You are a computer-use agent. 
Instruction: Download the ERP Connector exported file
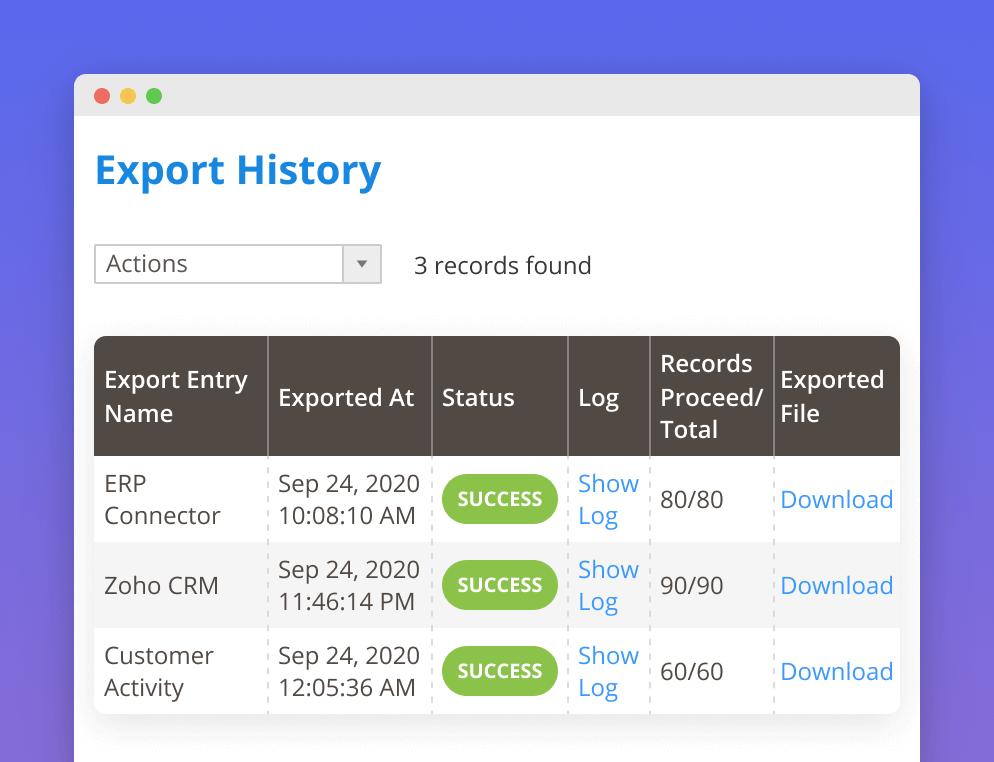pos(836,499)
